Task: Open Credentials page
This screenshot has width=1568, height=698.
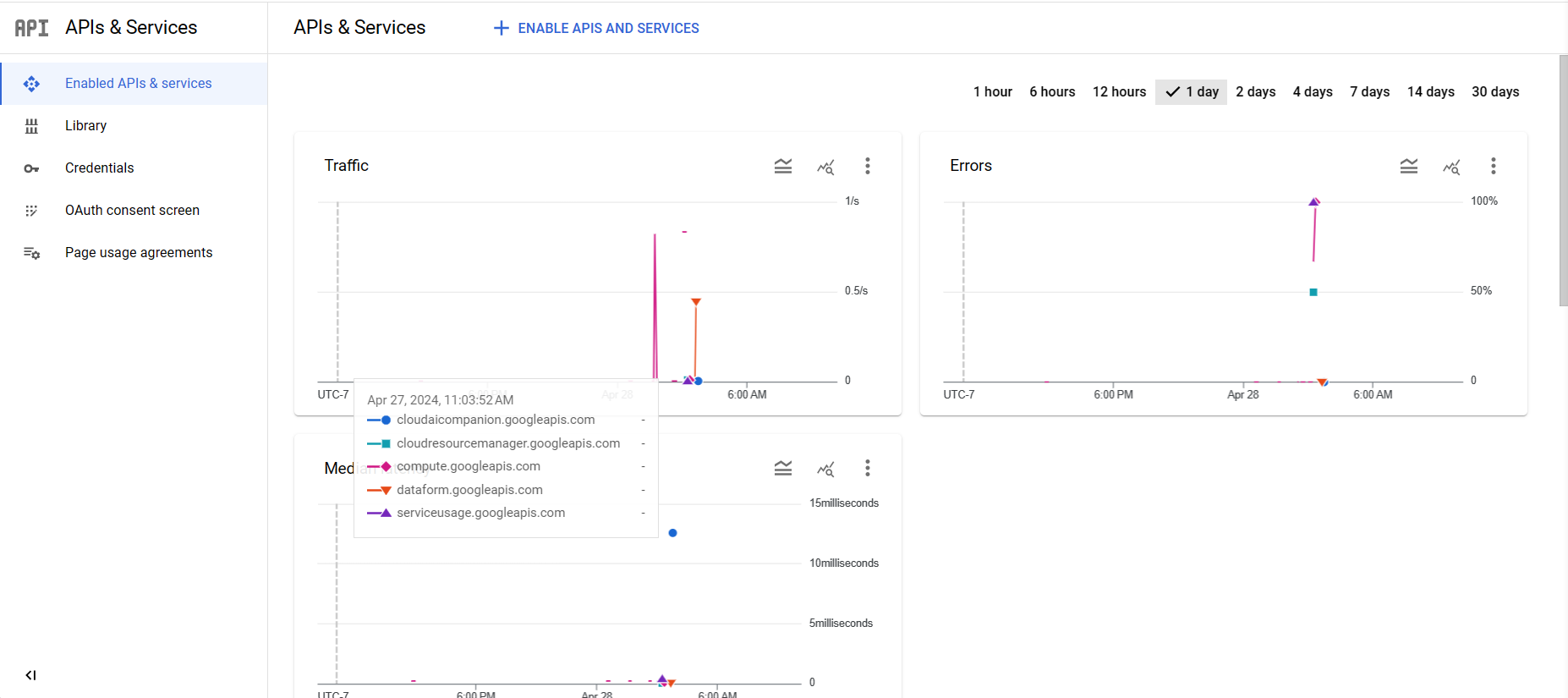Action: 134,168
